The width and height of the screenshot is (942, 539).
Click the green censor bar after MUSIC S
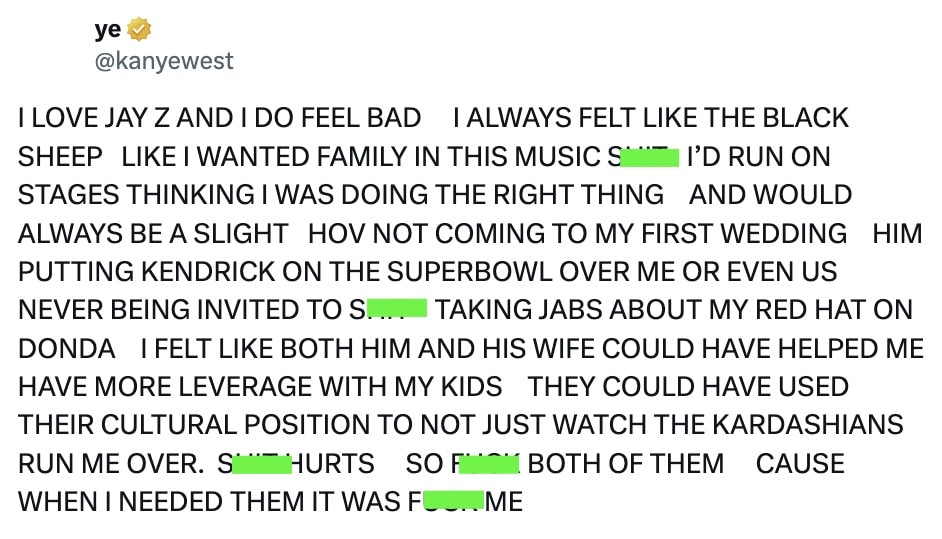650,157
